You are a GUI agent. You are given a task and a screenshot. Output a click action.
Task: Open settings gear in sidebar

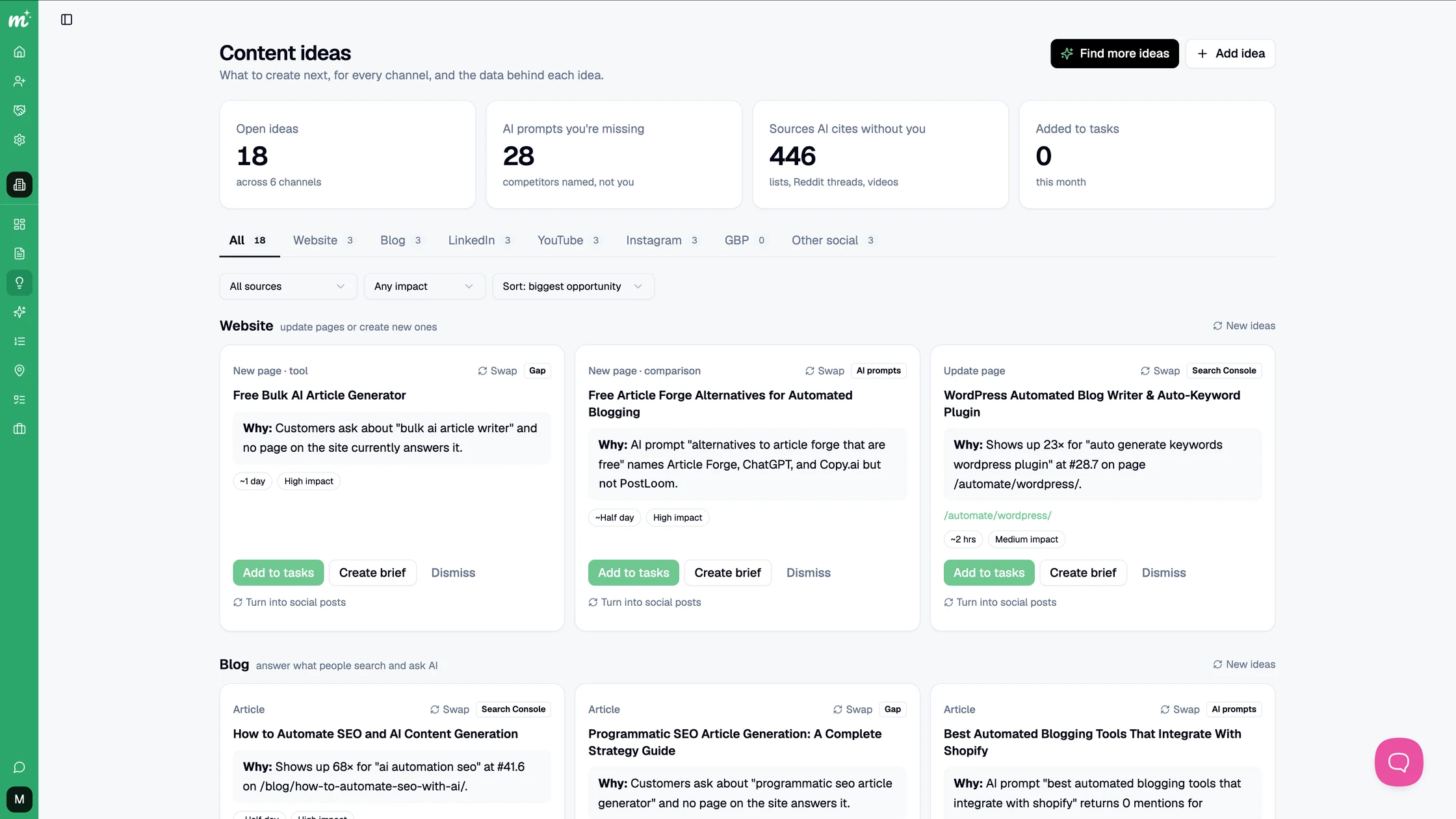click(19, 140)
